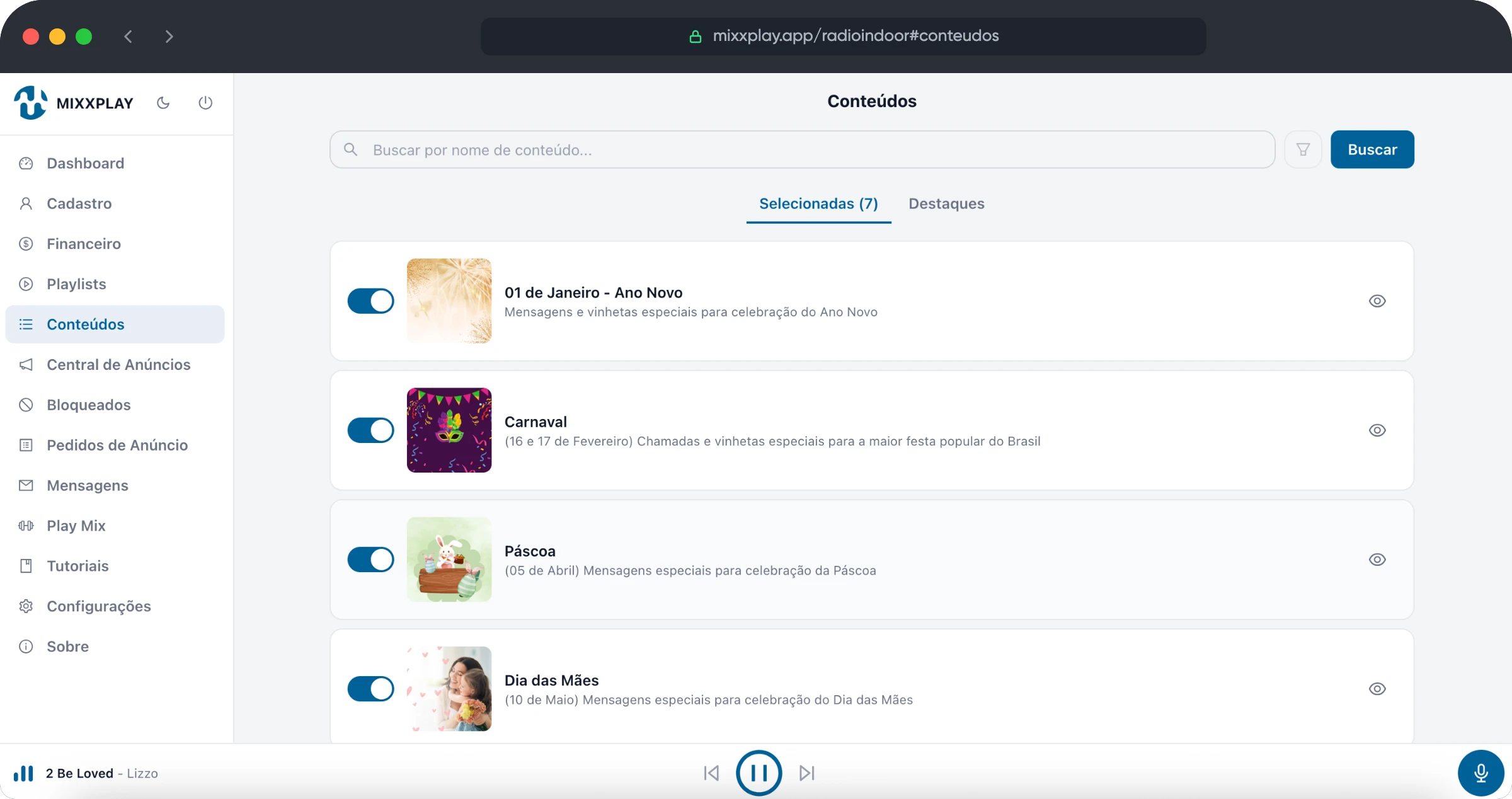The width and height of the screenshot is (1512, 799).
Task: Open Sobre info page
Action: [x=115, y=647]
